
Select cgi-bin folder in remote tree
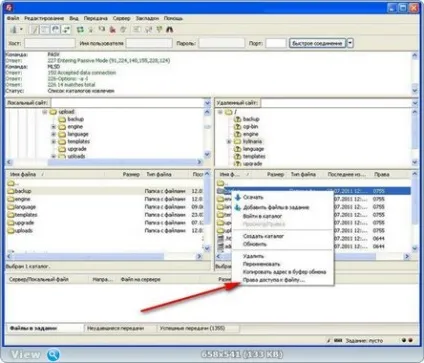[251, 127]
